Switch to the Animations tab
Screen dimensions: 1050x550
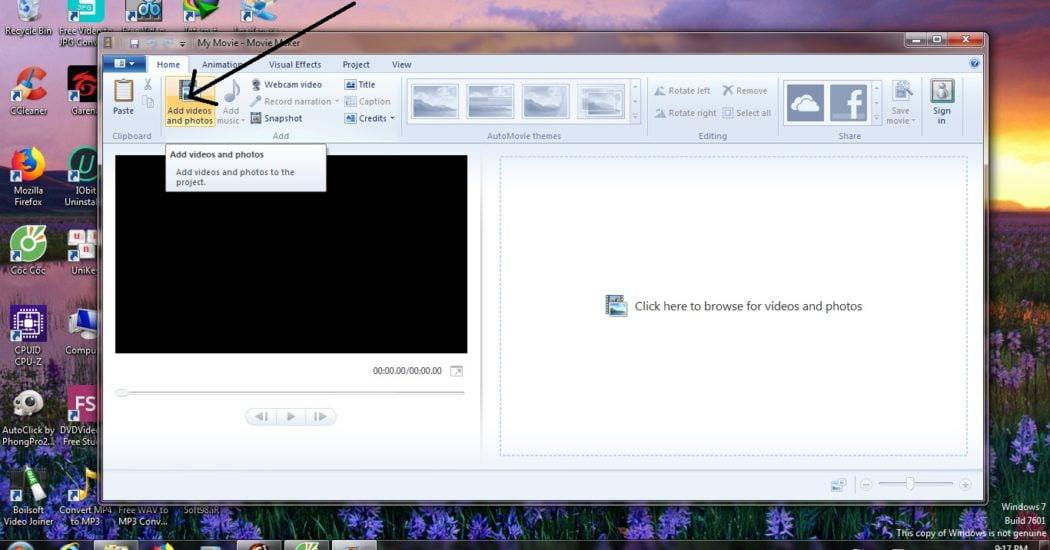[222, 64]
